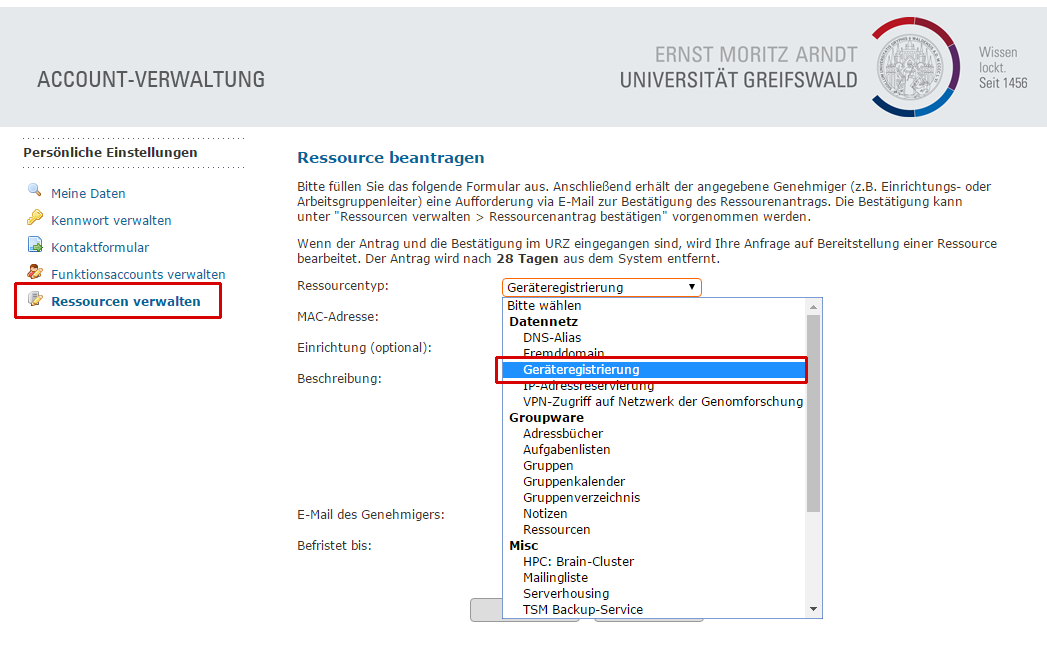Click the key icon for Kennwort verwalten
1047x645 pixels.
click(x=35, y=219)
